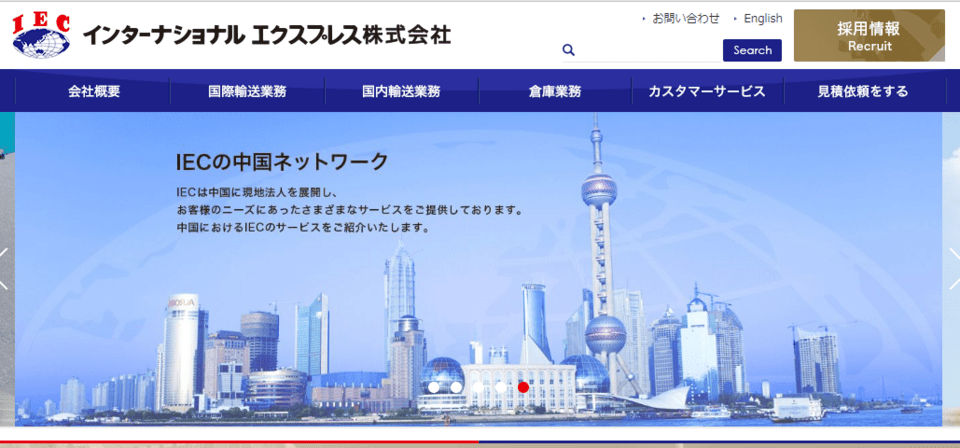Open the 採用情報 Recruit banner
This screenshot has height=448, width=960.
pos(869,36)
